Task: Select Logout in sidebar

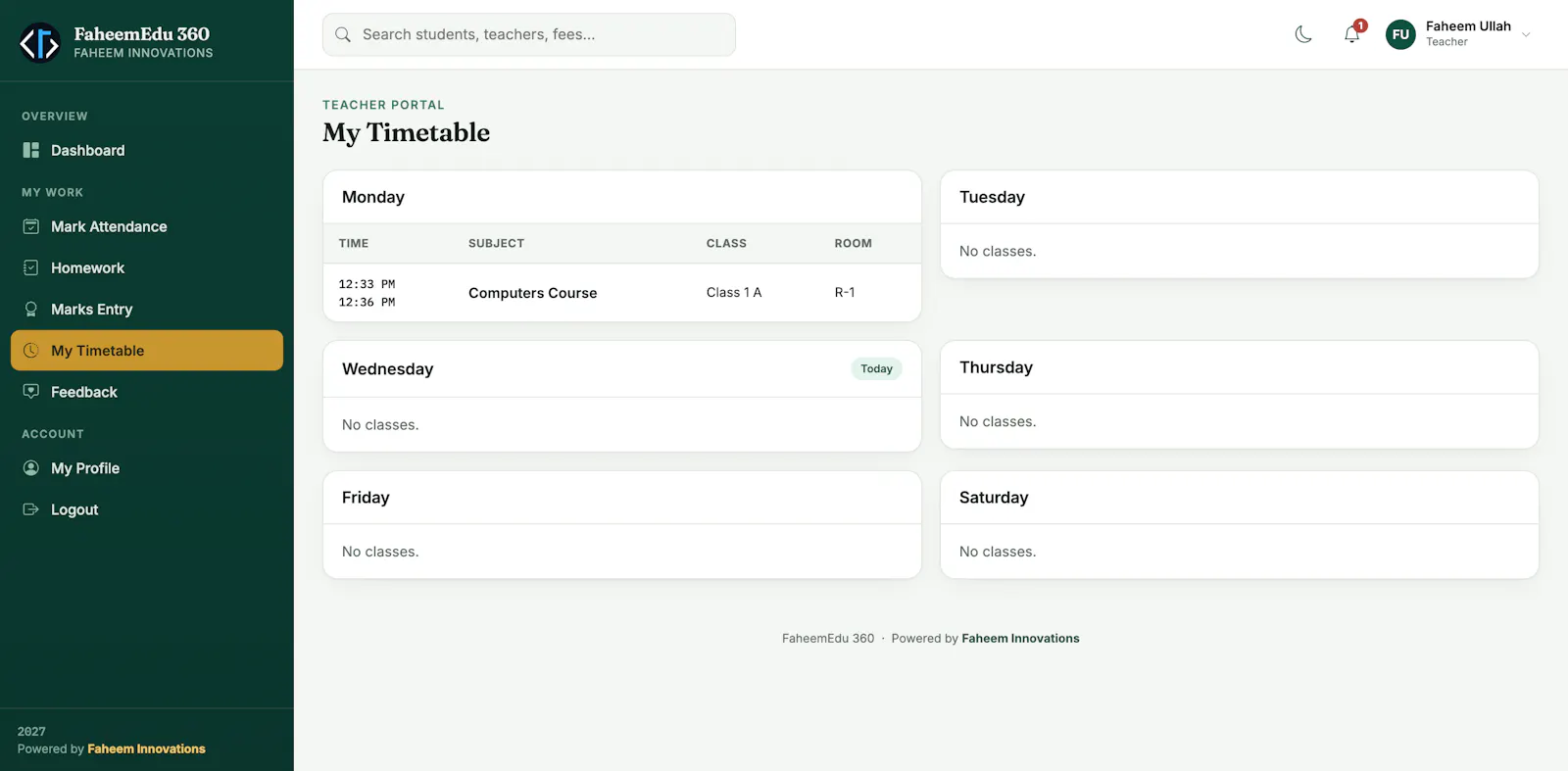Action: tap(147, 508)
